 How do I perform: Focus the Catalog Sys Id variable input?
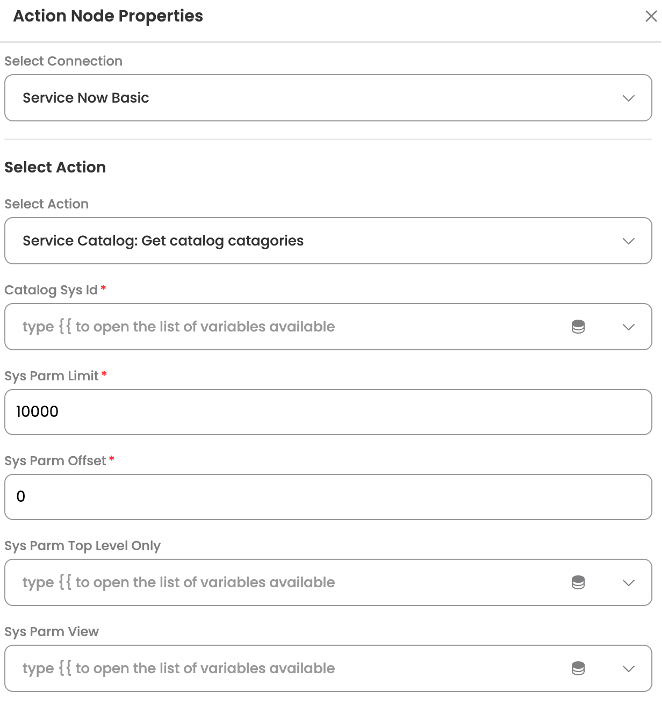[280, 327]
